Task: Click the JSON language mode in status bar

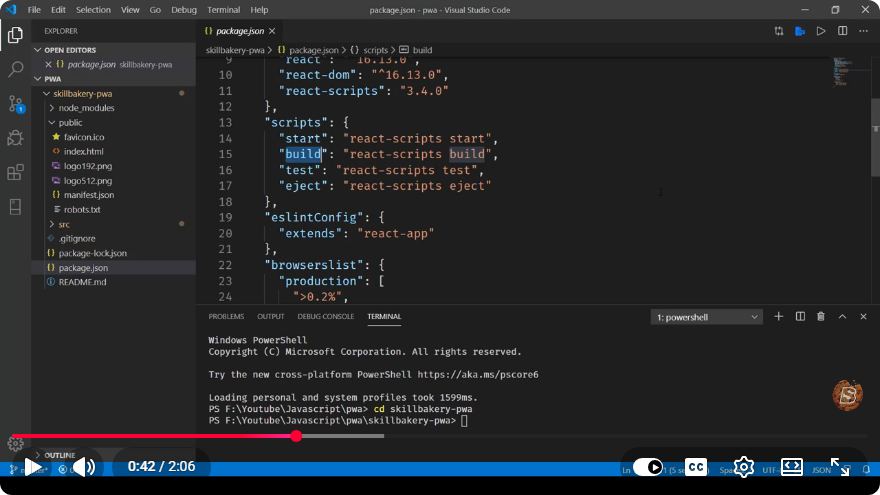Action: click(x=821, y=470)
